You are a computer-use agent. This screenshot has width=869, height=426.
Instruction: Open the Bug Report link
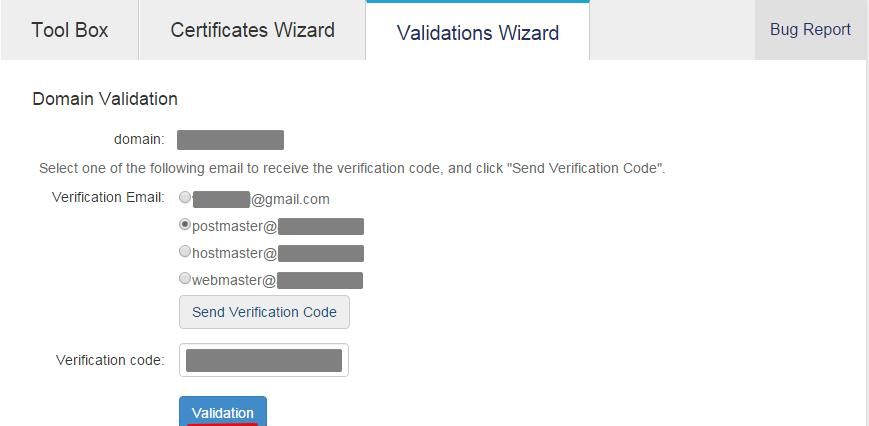[810, 30]
